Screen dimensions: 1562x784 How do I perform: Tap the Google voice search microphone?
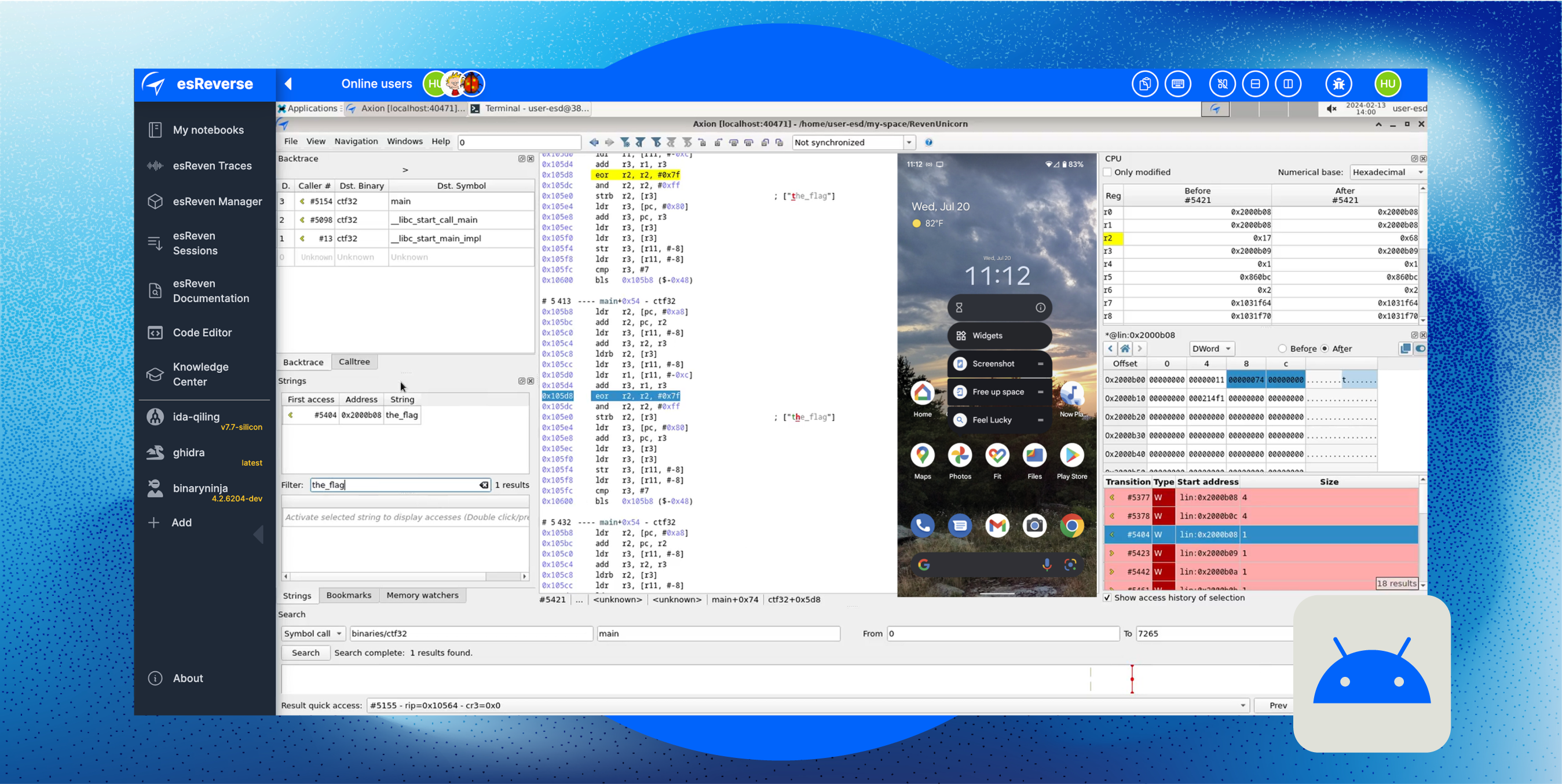point(1047,565)
